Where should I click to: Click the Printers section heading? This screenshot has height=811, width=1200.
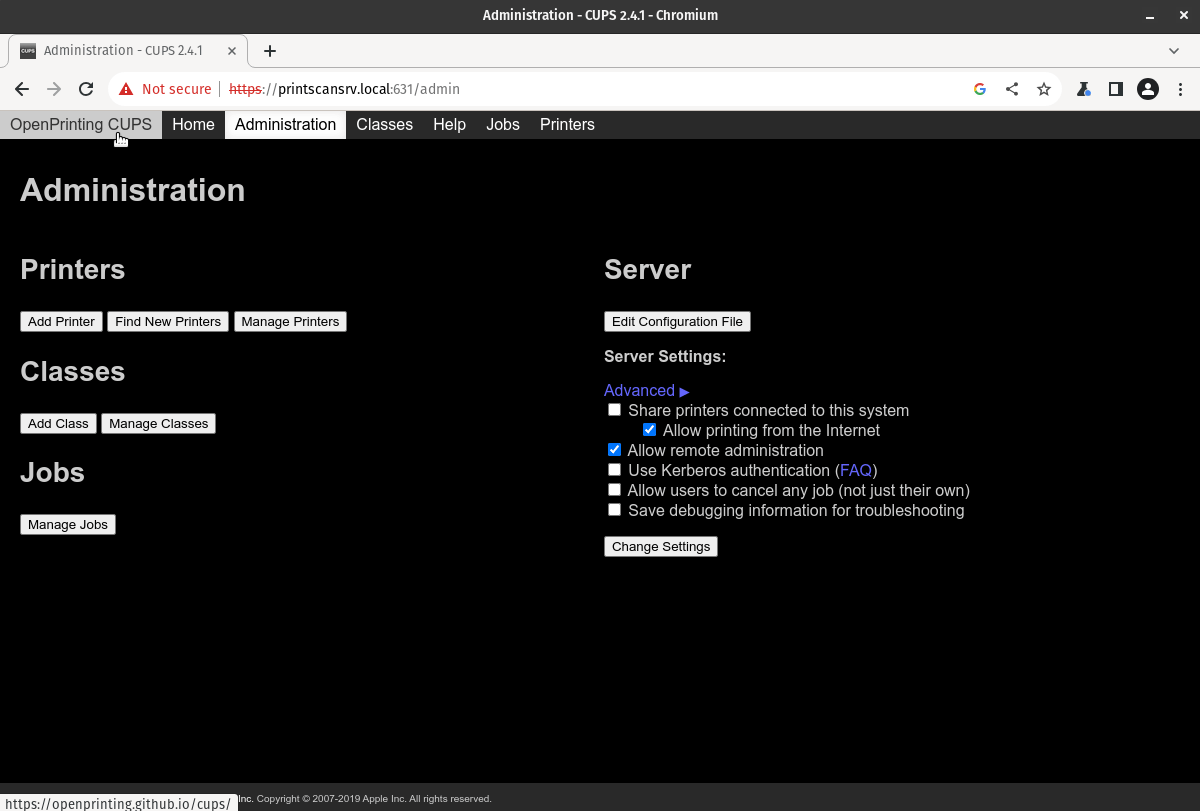(73, 270)
